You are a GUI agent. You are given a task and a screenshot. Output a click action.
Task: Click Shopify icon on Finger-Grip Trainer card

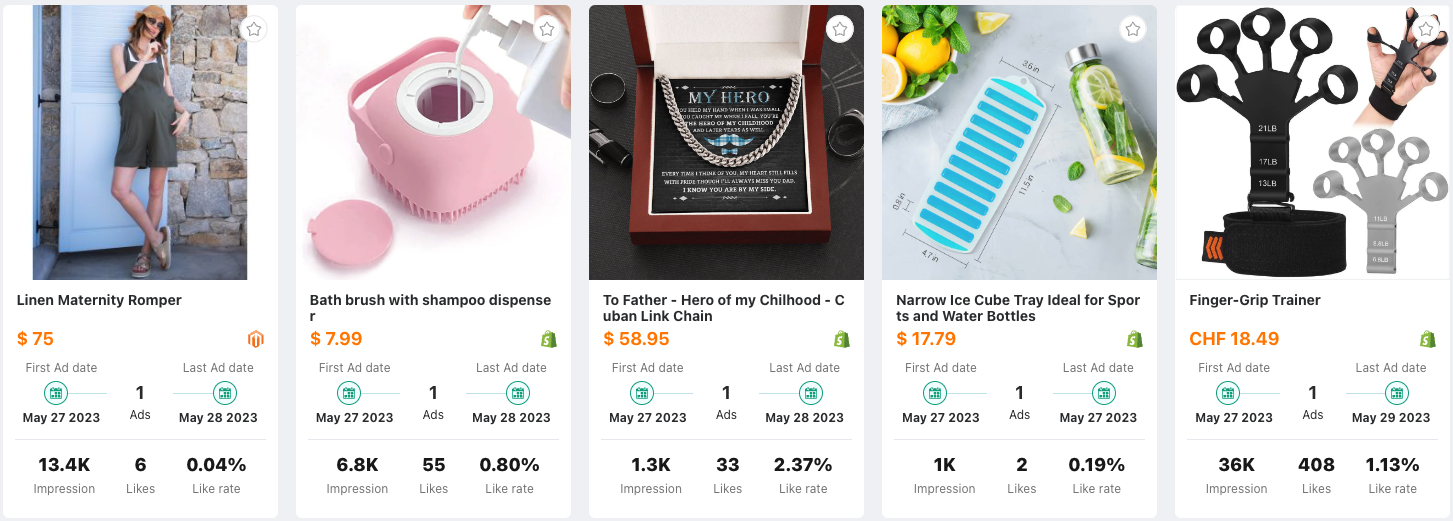click(x=1428, y=339)
